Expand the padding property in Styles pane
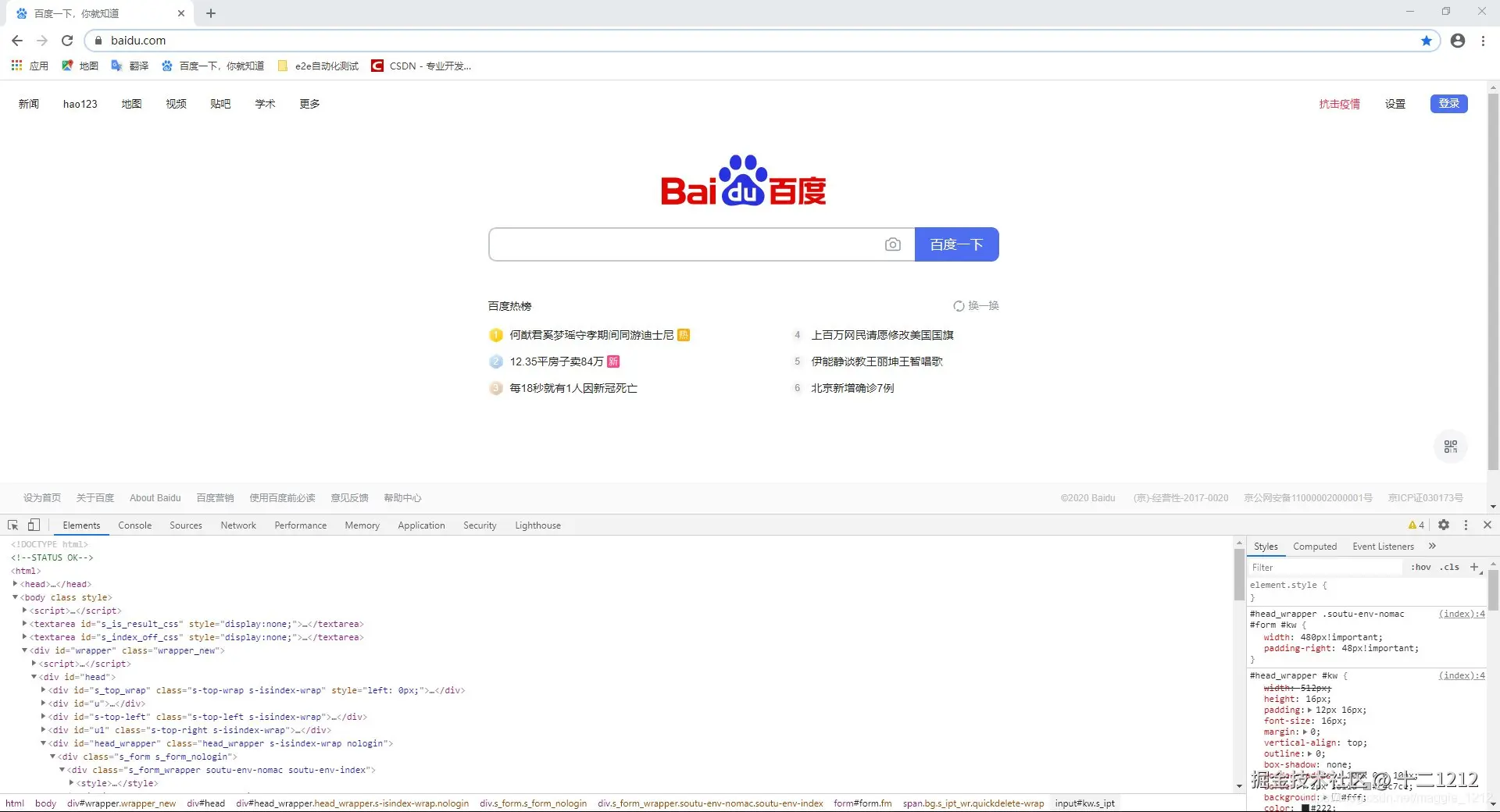Viewport: 1500px width, 812px height. point(1309,710)
